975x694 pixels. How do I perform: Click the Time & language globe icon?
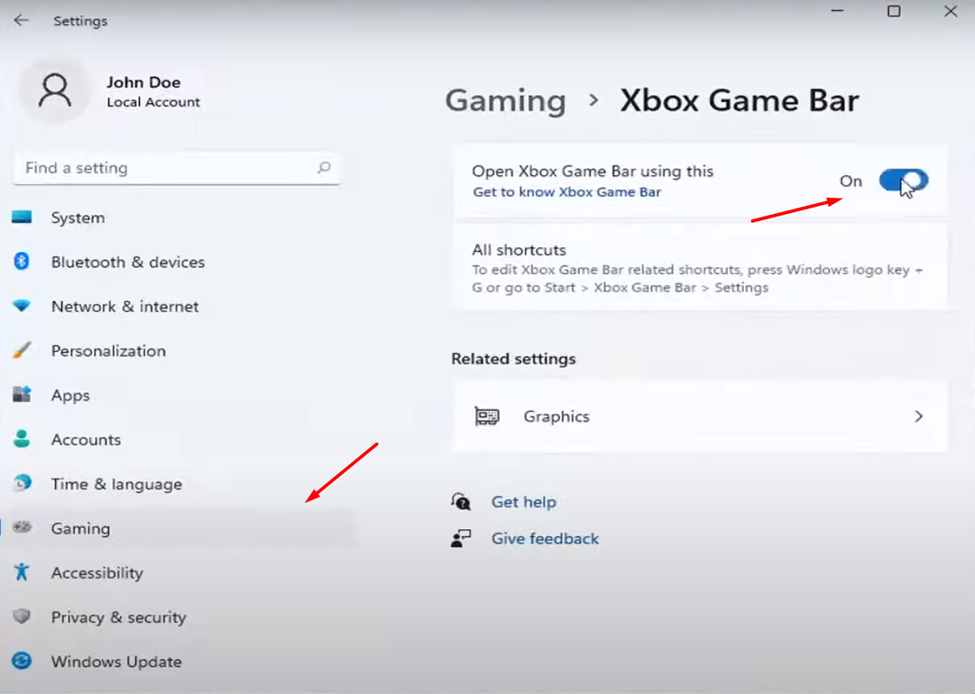coord(22,483)
